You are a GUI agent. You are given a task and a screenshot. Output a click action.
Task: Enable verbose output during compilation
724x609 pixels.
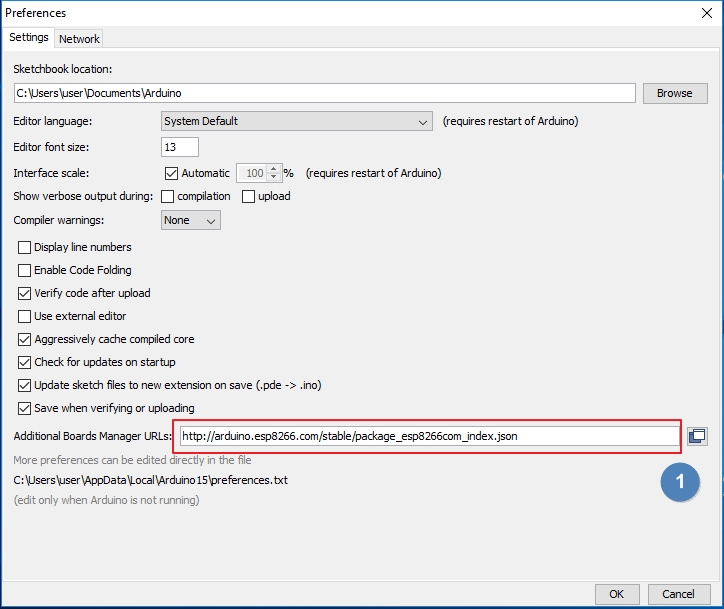click(168, 196)
